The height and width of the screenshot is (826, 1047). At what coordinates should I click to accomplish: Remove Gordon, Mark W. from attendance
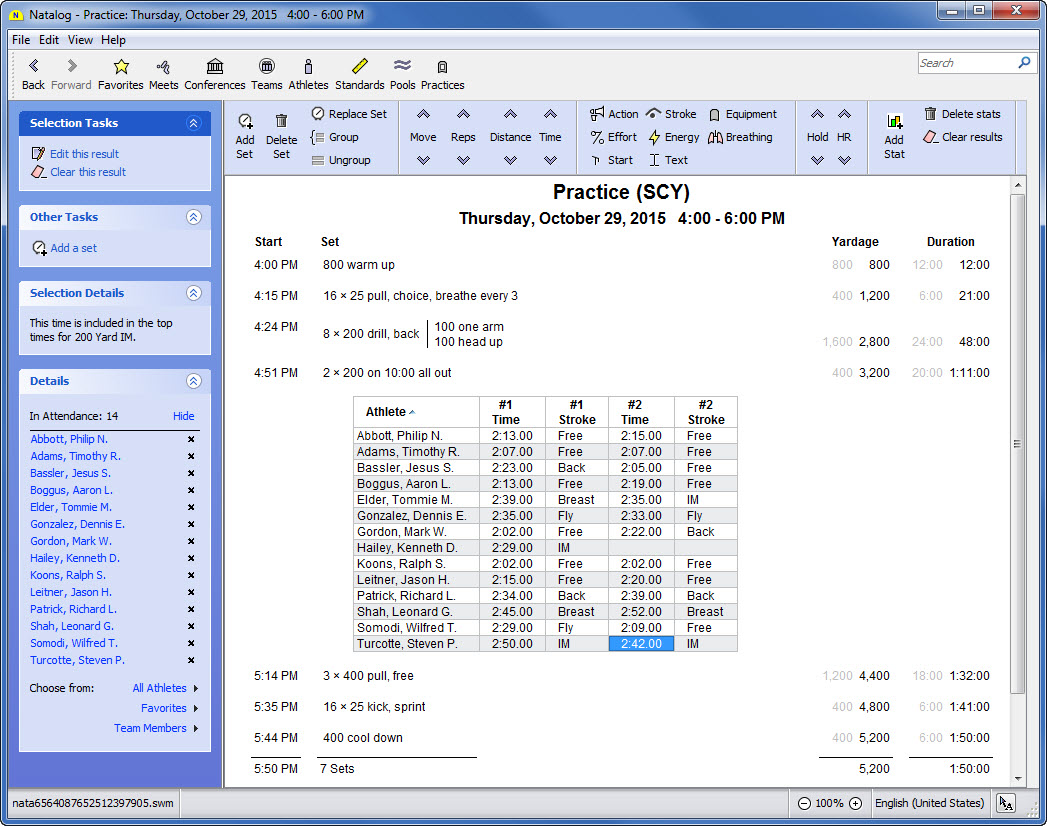pyautogui.click(x=191, y=541)
